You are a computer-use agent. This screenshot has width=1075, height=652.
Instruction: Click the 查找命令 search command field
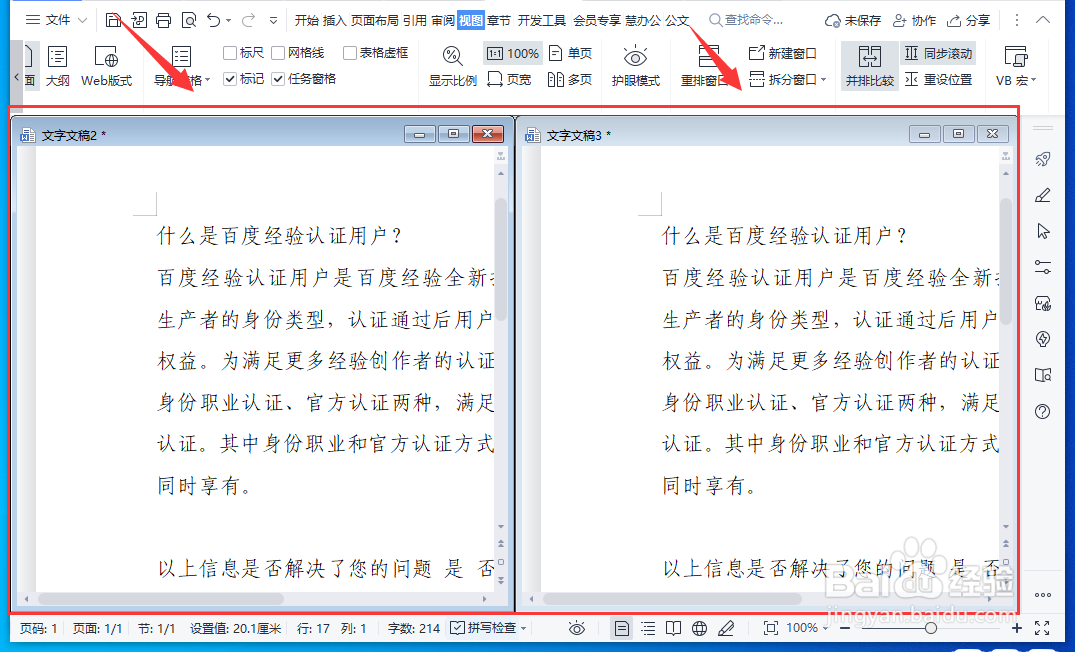pyautogui.click(x=746, y=21)
